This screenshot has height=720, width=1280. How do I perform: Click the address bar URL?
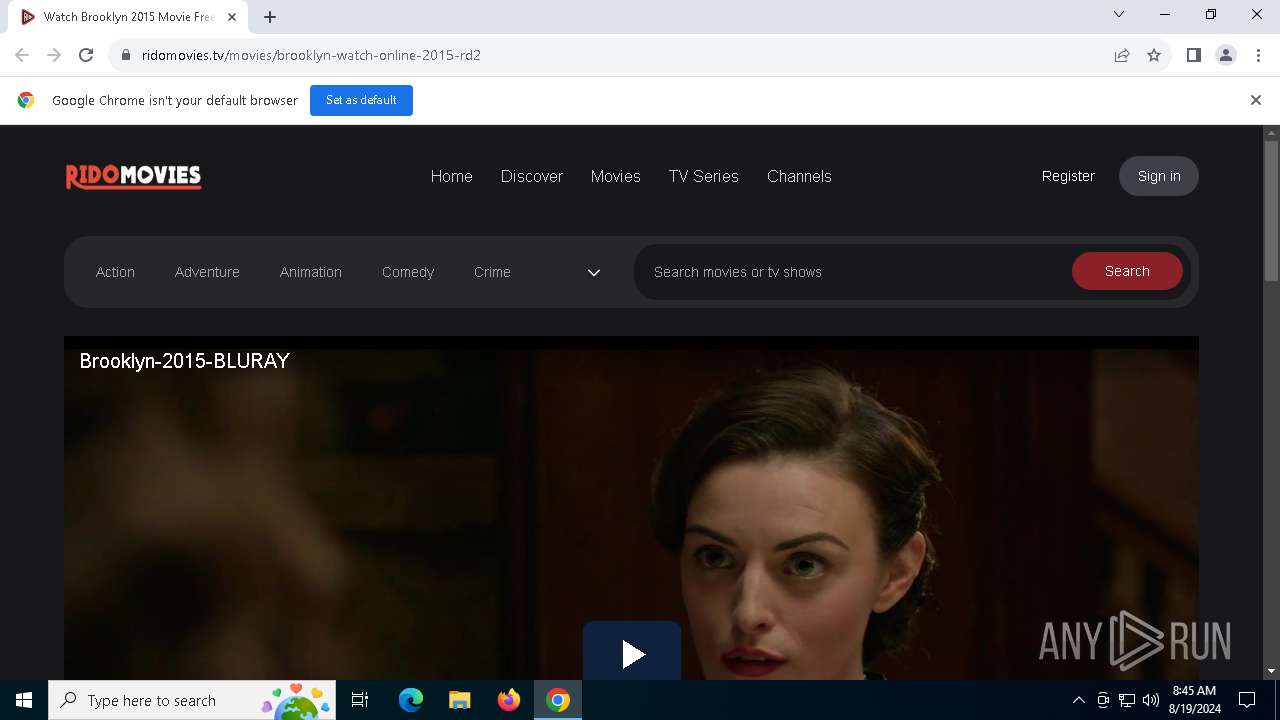(x=311, y=55)
